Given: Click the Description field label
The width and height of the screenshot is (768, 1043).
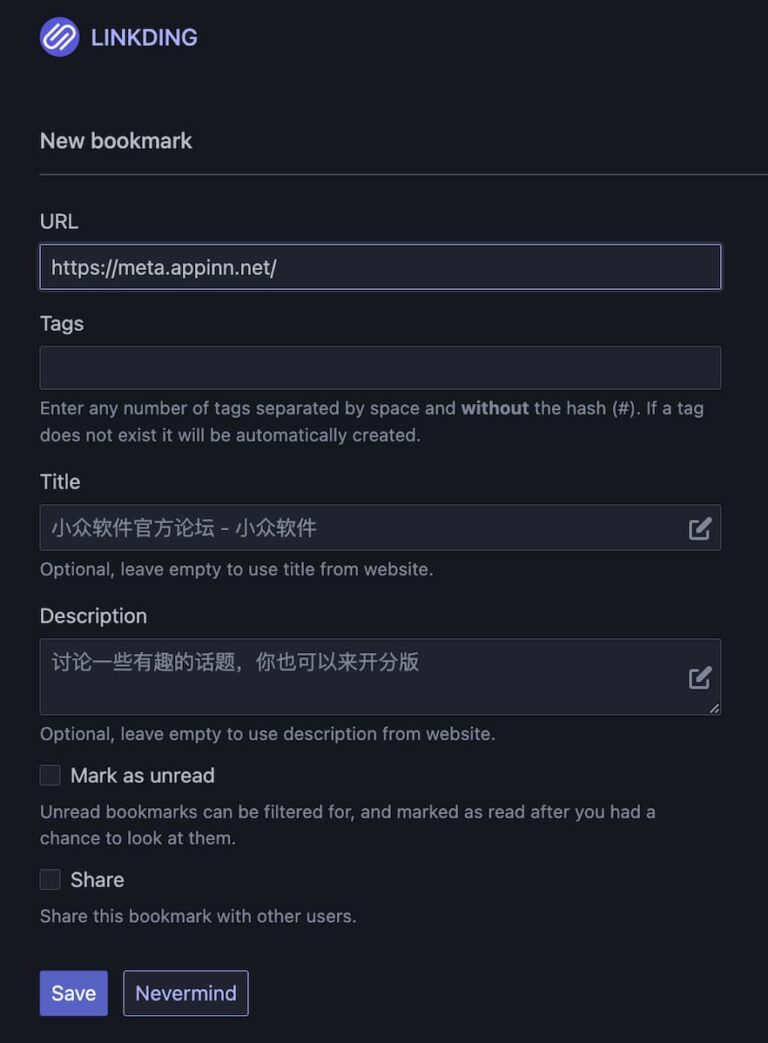Looking at the screenshot, I should [93, 616].
